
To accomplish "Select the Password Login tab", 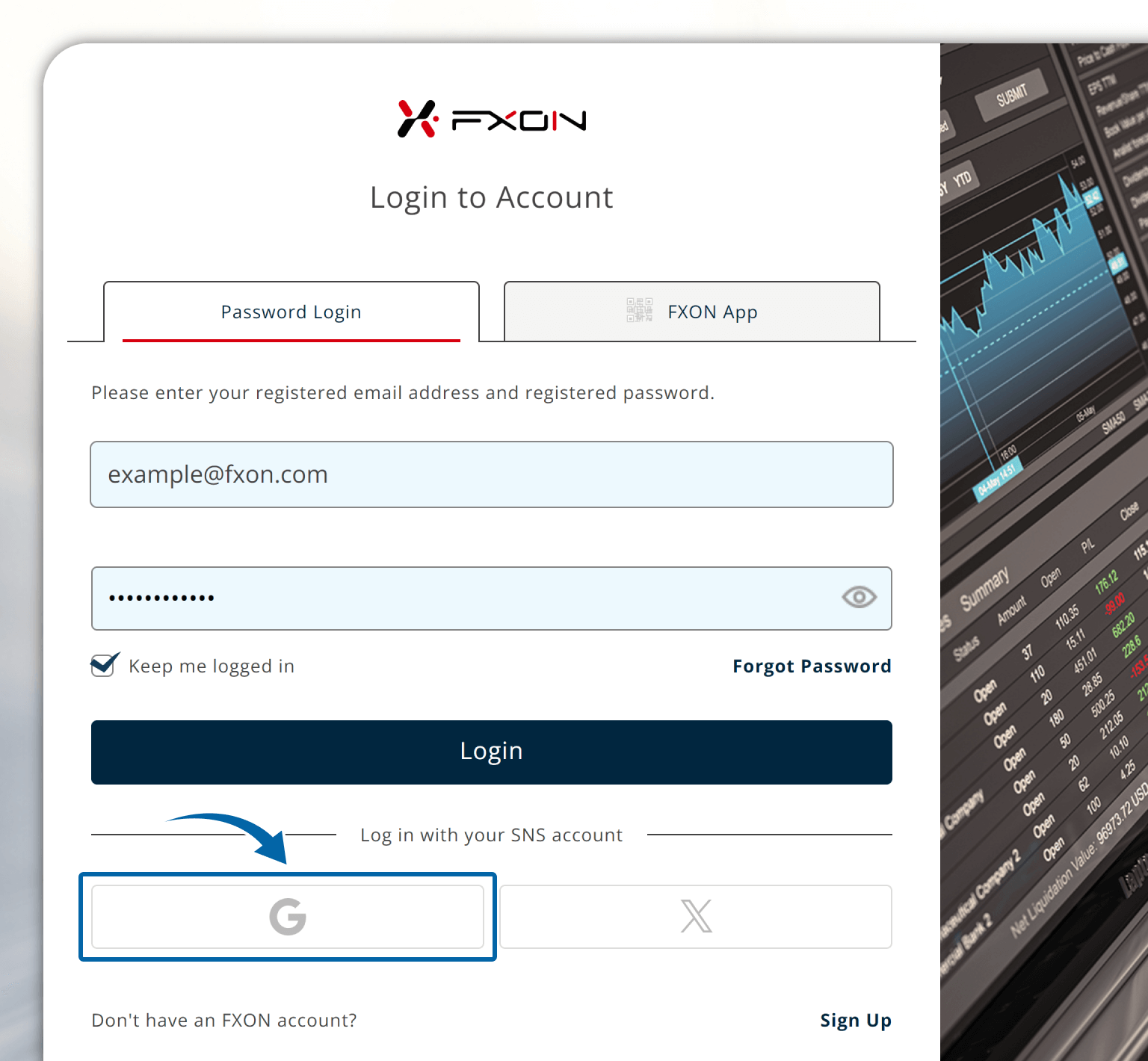I will pyautogui.click(x=291, y=312).
